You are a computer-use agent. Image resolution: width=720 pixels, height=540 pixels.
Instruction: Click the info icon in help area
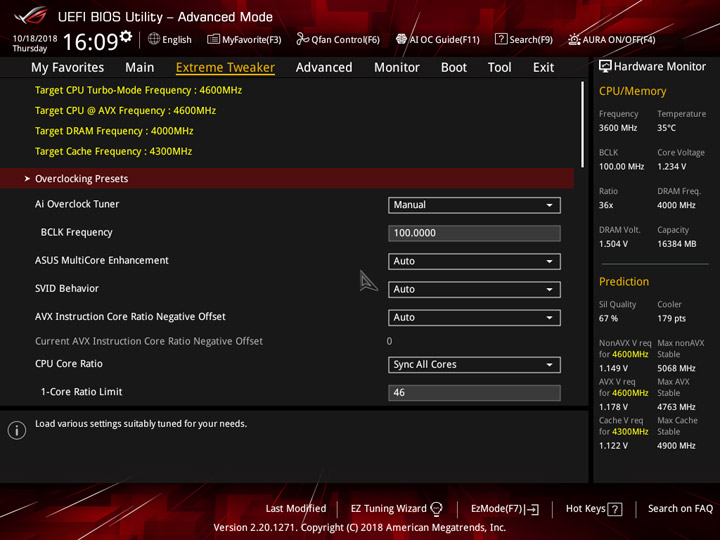click(x=17, y=430)
